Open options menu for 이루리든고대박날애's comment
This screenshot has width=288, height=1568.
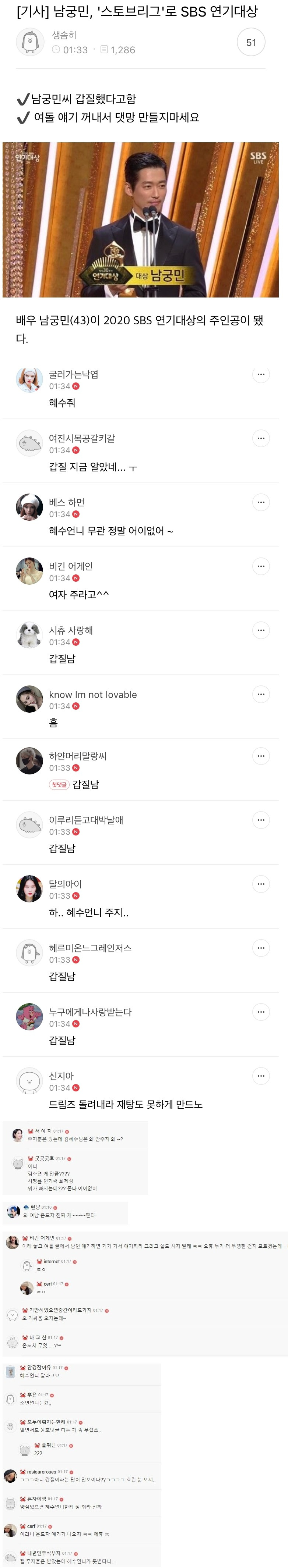(260, 820)
